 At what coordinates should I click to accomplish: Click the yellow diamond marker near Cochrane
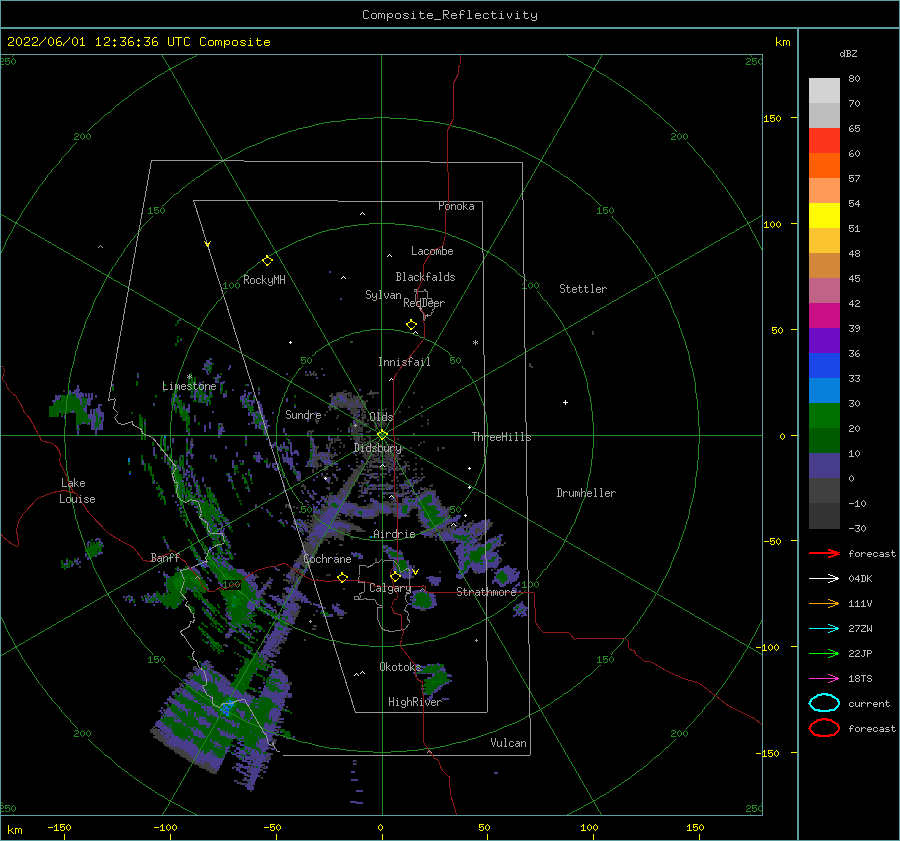tap(342, 577)
